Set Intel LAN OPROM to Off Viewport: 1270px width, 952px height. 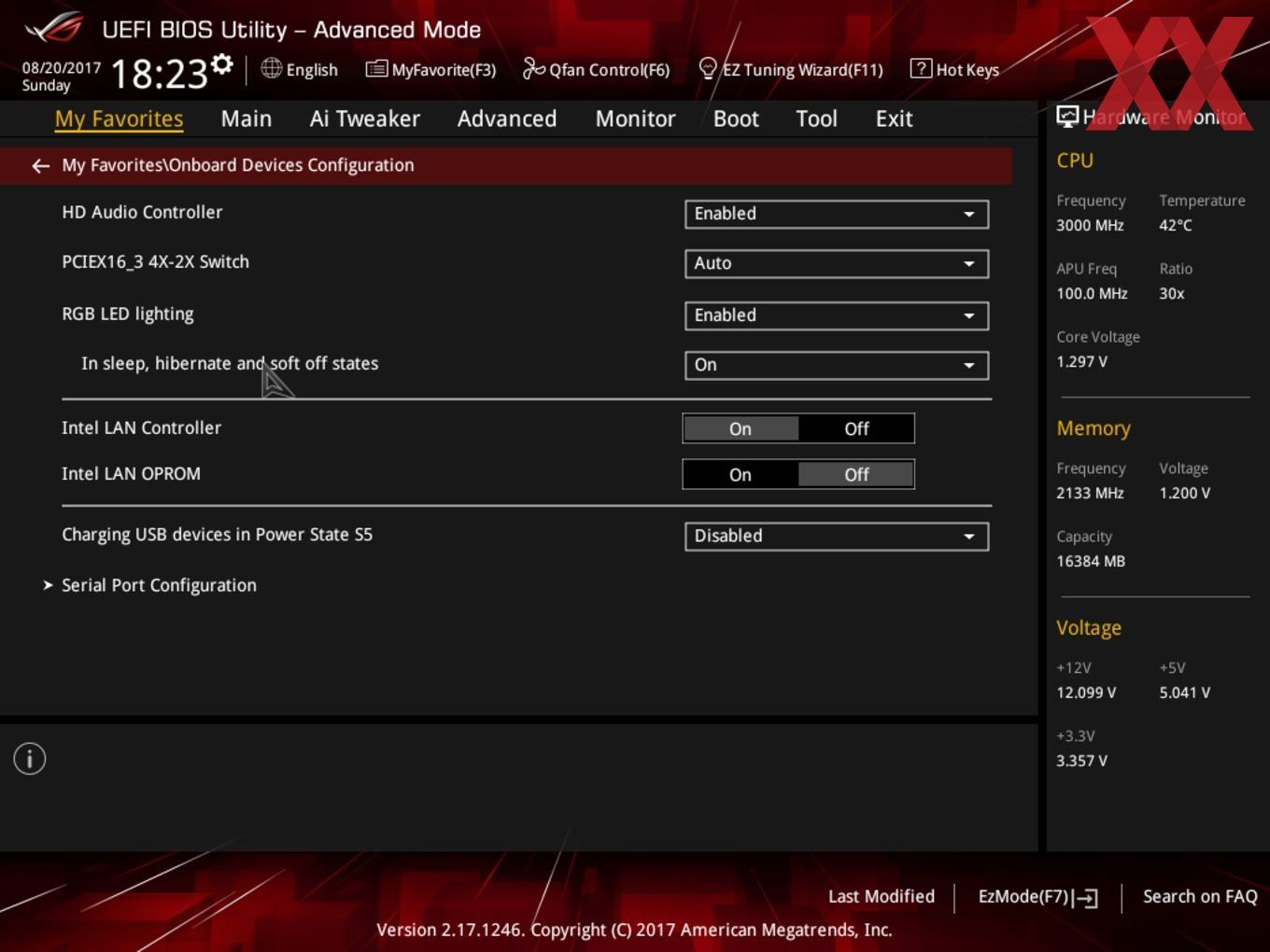click(x=856, y=474)
